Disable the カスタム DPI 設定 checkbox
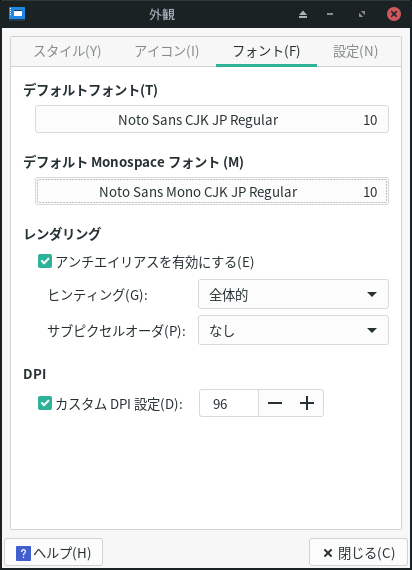The height and width of the screenshot is (570, 412). (x=45, y=404)
